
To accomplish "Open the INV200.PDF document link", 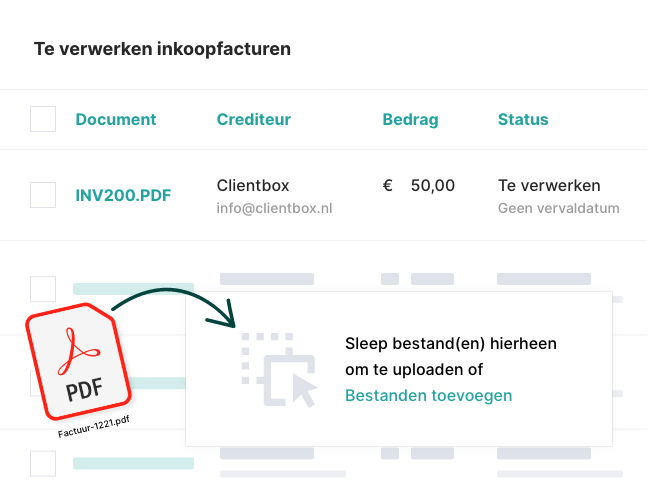I will 123,195.
